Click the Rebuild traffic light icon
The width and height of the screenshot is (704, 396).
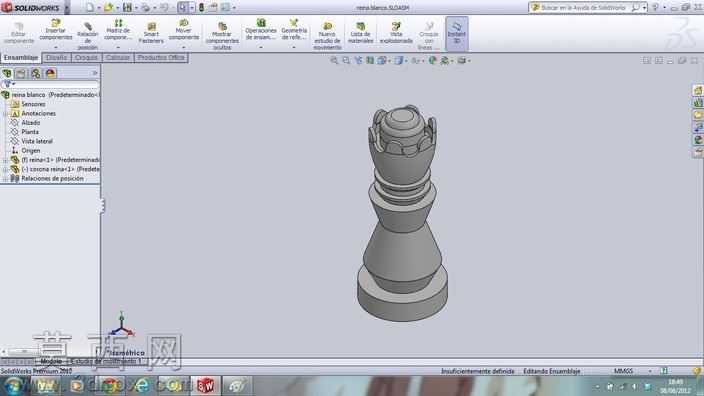(x=201, y=7)
